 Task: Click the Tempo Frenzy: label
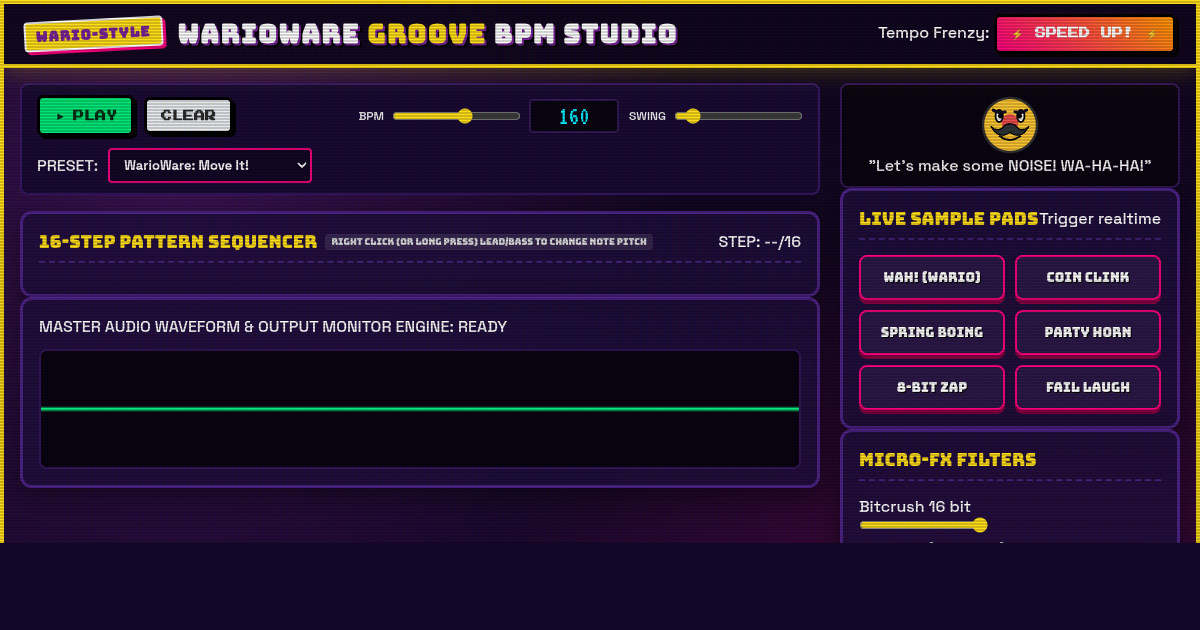tap(934, 33)
